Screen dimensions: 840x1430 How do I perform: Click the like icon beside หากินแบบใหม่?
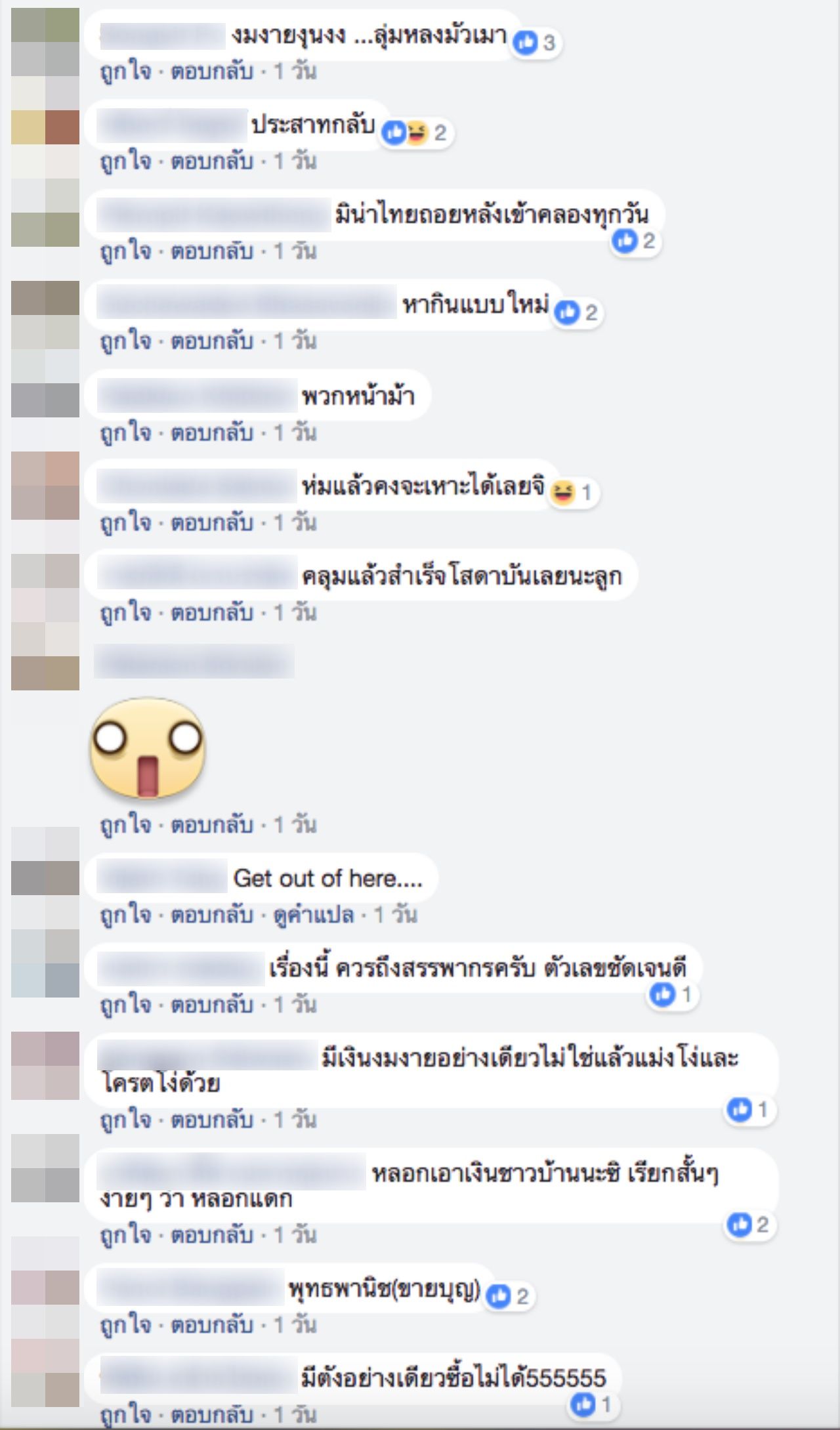(x=567, y=312)
